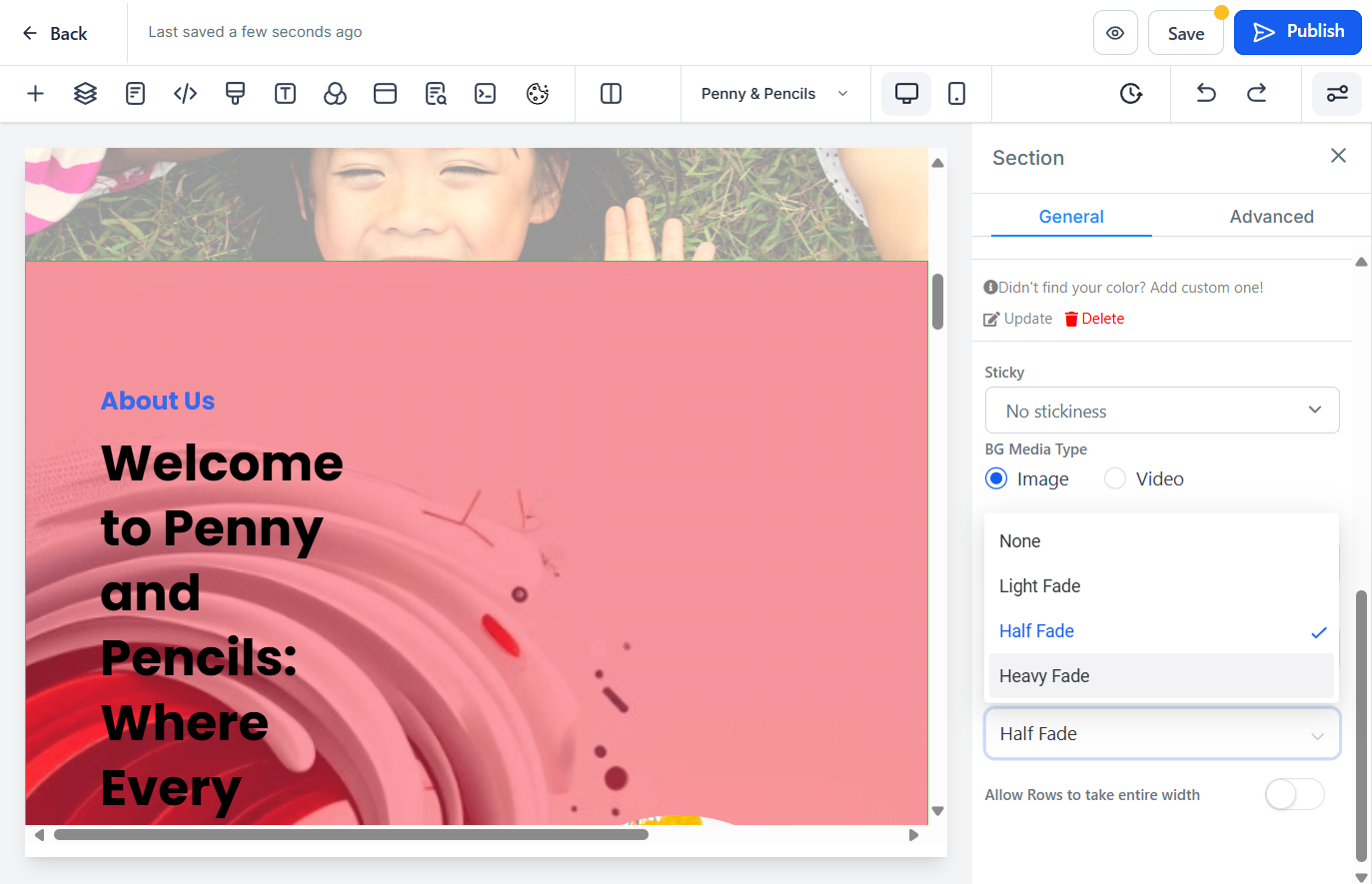Open the overlapping circles color icon

[335, 94]
